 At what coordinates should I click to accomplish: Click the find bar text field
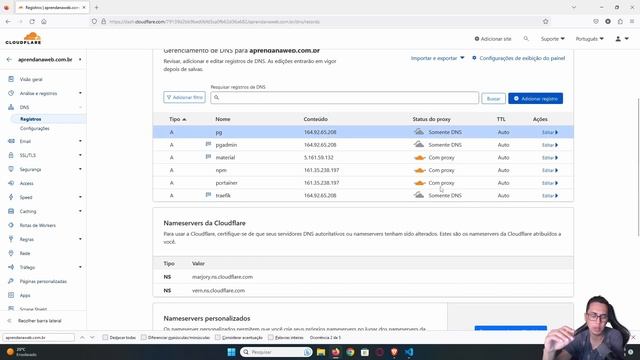[38, 338]
